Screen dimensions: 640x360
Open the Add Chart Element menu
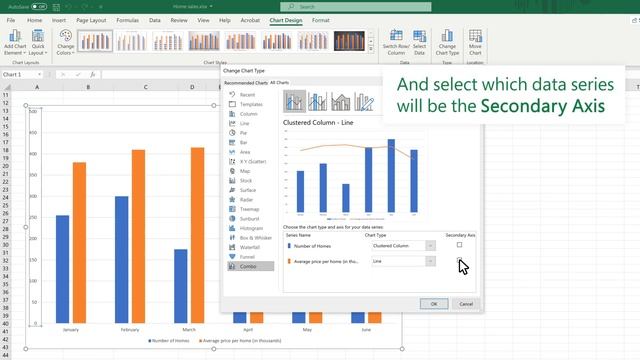(x=15, y=42)
